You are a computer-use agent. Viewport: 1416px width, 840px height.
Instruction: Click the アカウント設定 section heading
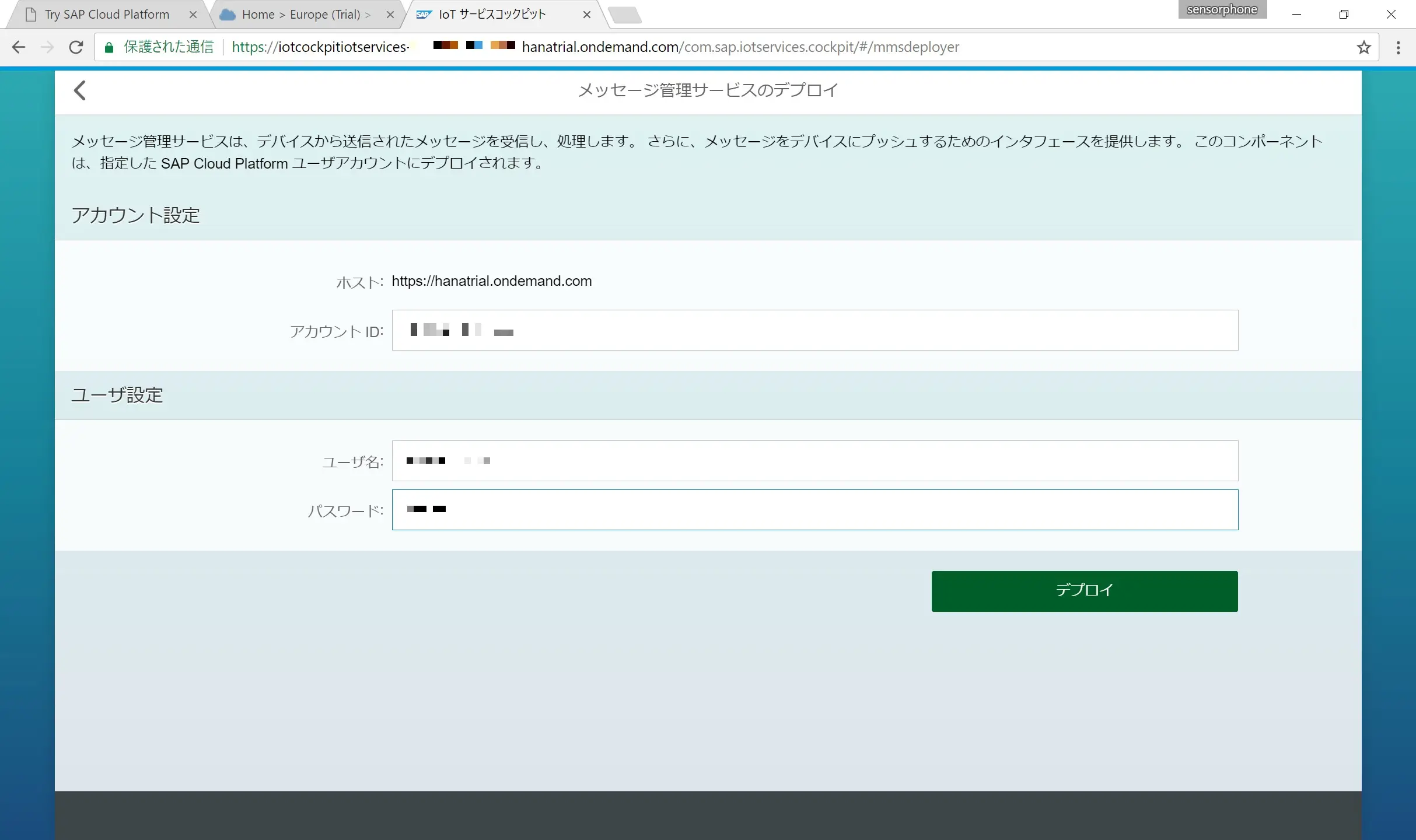click(136, 216)
